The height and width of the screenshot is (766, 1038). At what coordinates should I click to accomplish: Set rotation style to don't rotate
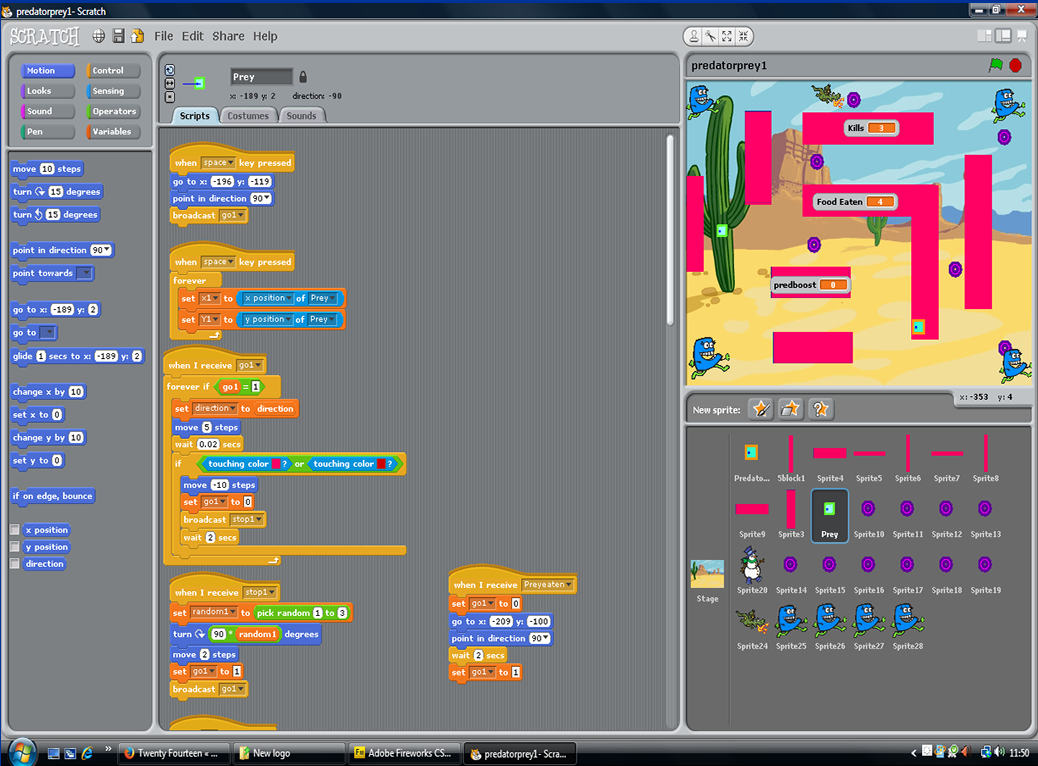click(x=170, y=97)
